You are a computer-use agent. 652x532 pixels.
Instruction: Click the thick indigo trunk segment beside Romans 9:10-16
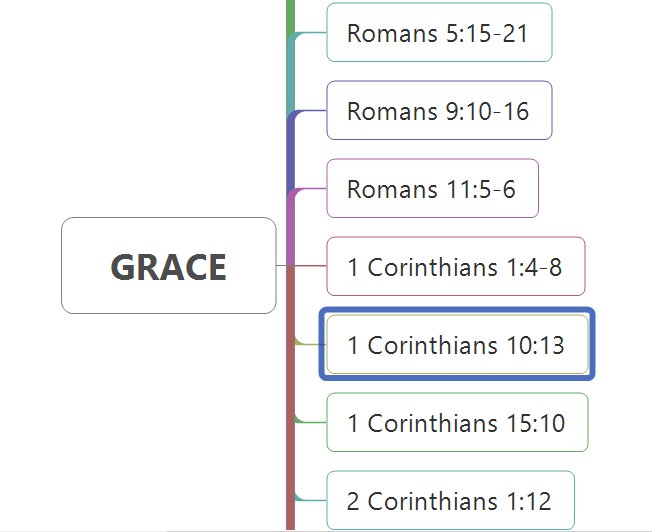(290, 150)
